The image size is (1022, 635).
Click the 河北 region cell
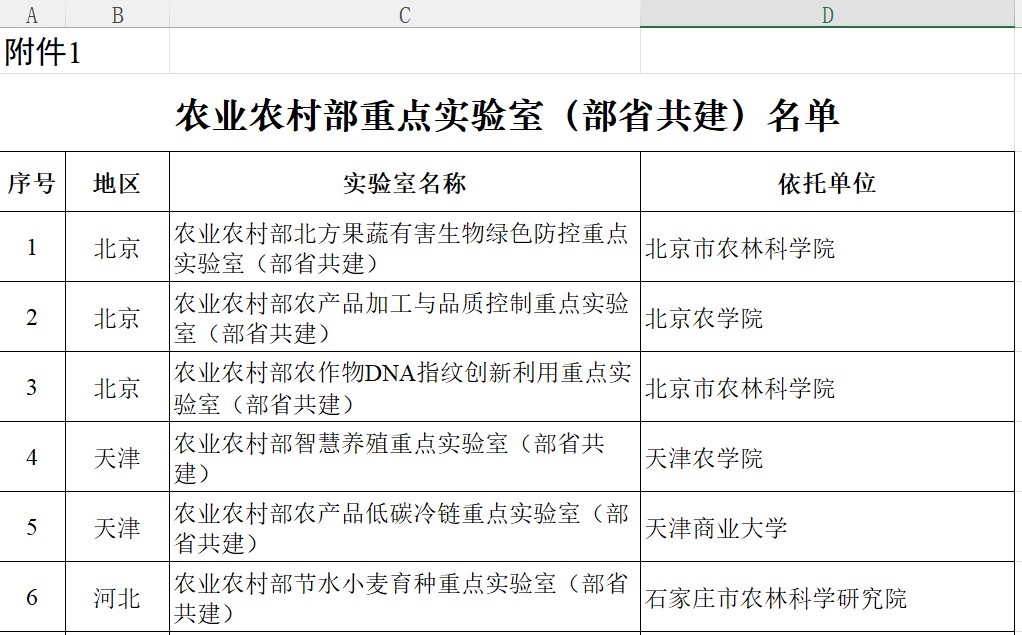point(117,598)
